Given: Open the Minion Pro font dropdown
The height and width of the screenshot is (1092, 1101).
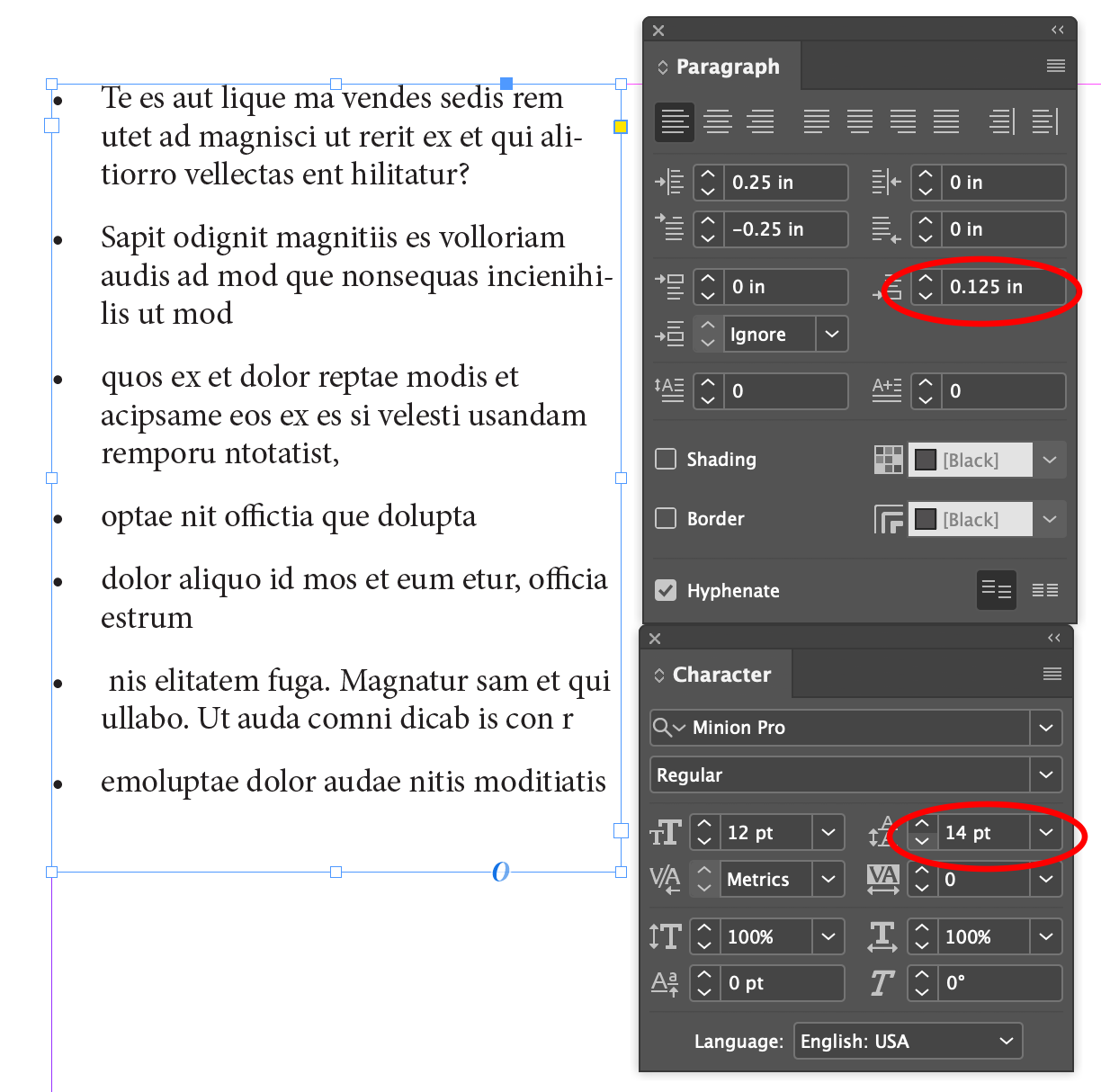Looking at the screenshot, I should pyautogui.click(x=1045, y=728).
